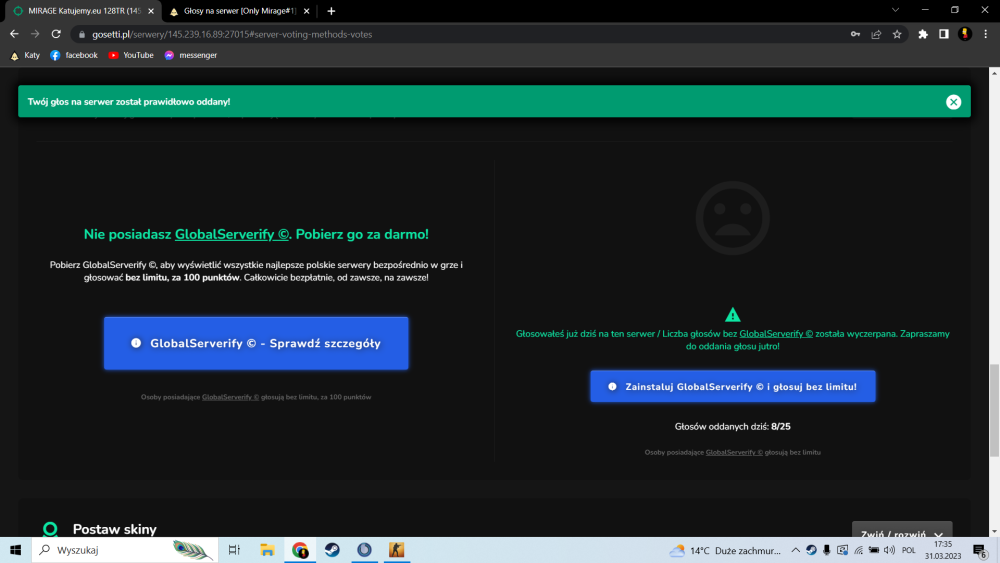Screen dimensions: 1000x563
Task: Open battery status tray icon
Action: tap(874, 550)
